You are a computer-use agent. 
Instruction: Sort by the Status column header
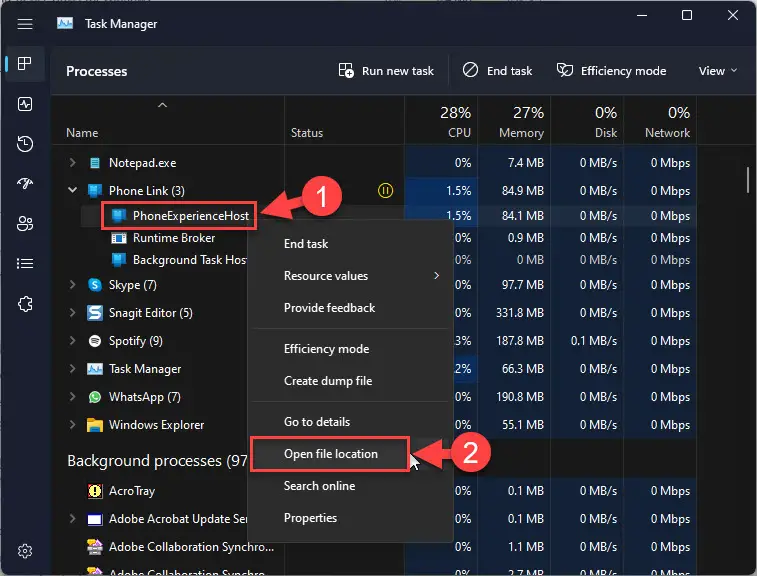(344, 121)
